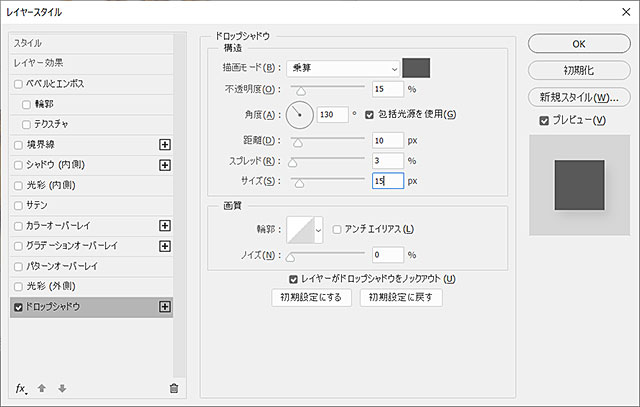Select スタイル in the left list
640x407 pixels.
(91, 43)
